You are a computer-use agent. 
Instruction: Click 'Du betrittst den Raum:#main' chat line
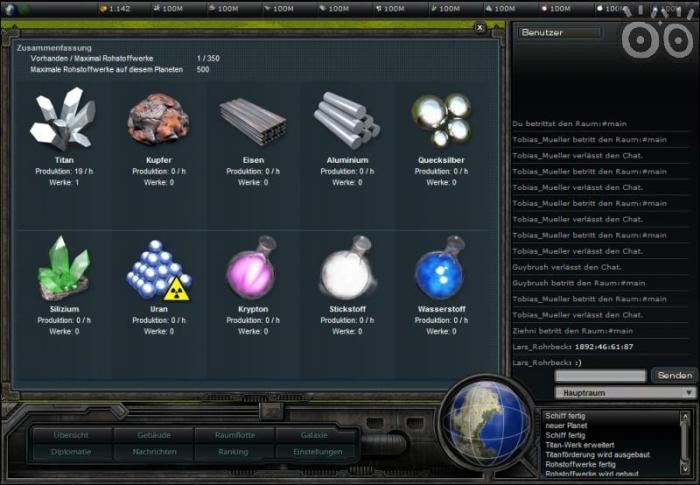tap(570, 124)
